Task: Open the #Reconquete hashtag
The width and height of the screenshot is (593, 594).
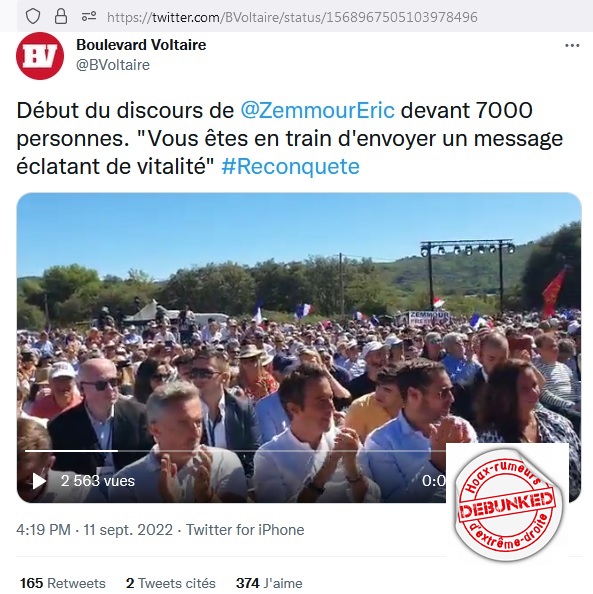Action: (x=290, y=166)
